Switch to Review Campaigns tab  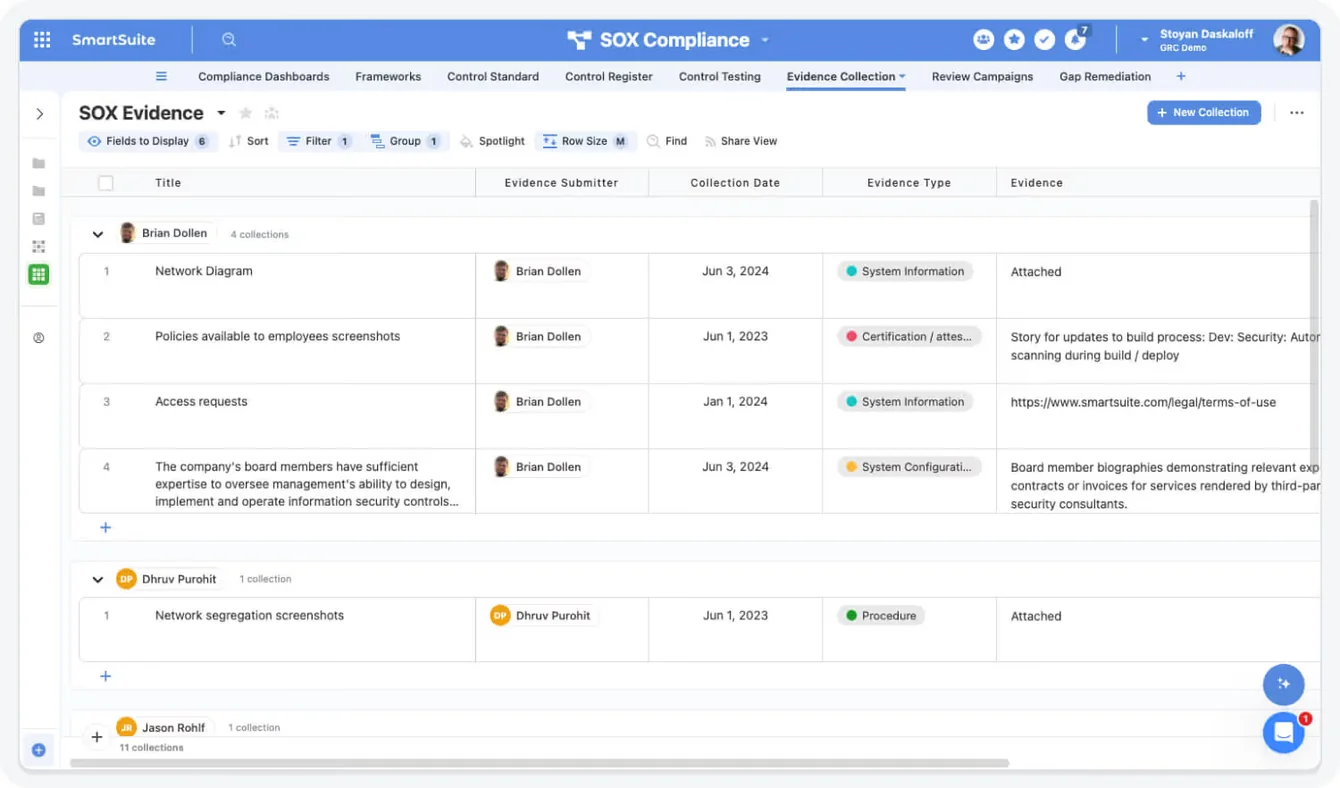[x=982, y=76]
